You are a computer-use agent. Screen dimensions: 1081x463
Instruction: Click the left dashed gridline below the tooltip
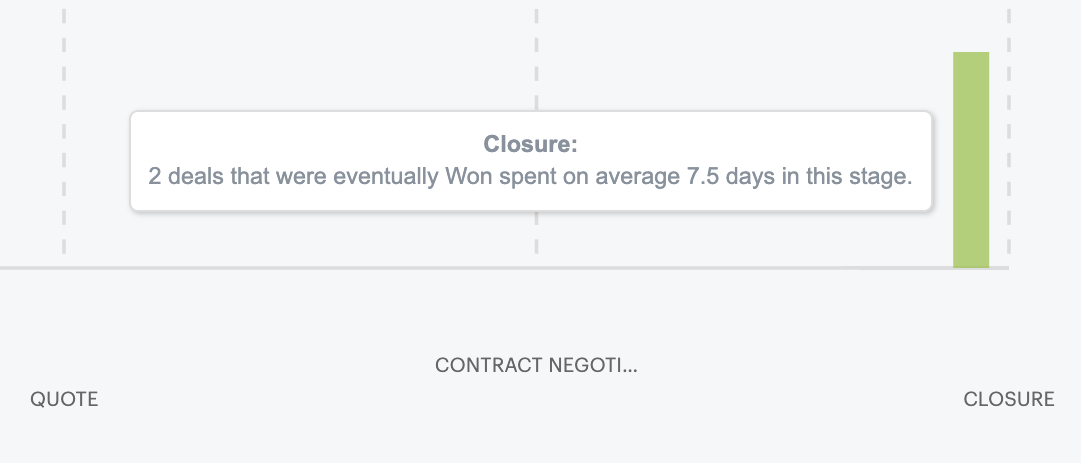click(64, 240)
